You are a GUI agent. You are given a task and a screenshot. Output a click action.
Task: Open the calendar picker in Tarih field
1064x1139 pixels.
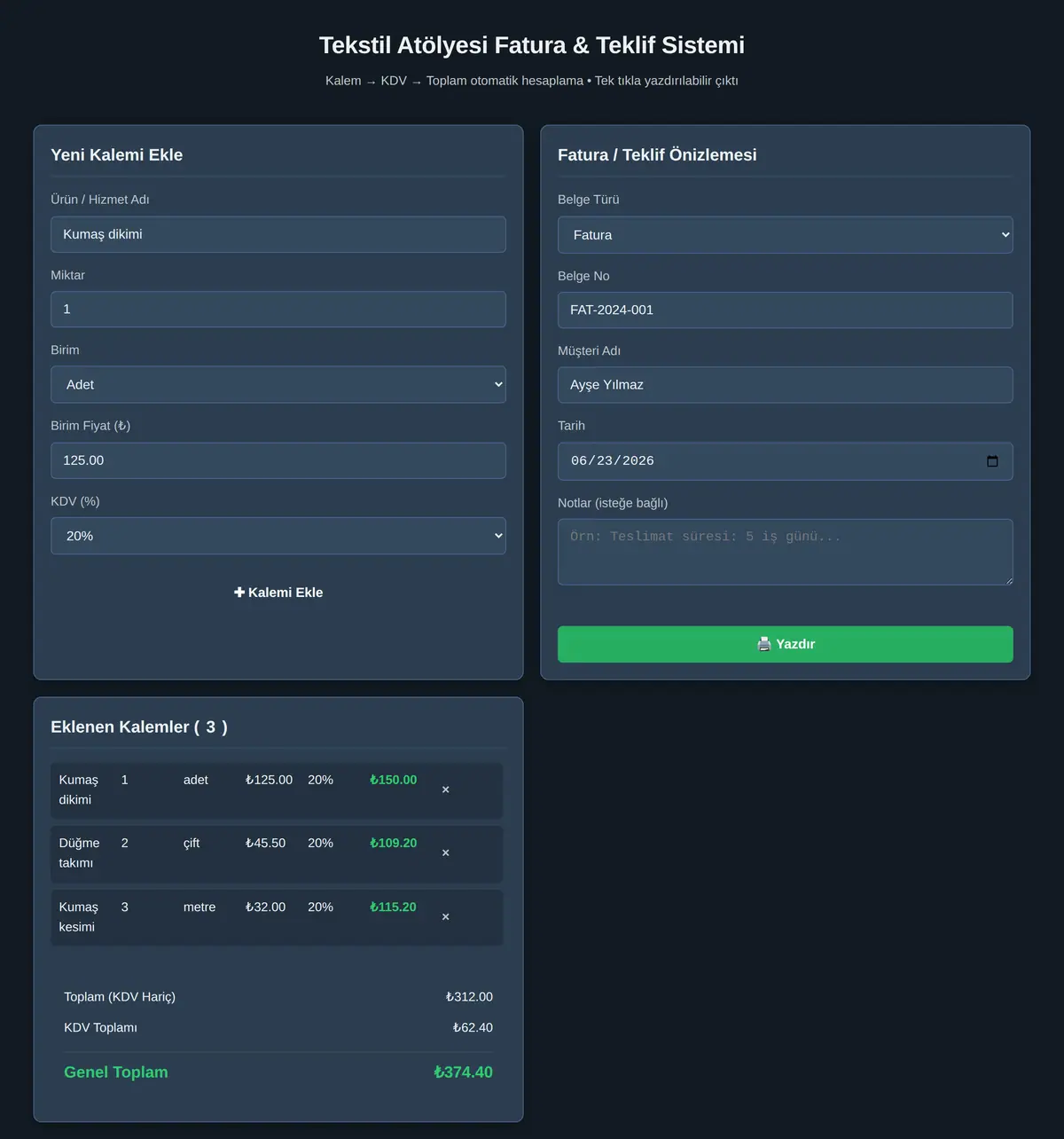pos(992,461)
